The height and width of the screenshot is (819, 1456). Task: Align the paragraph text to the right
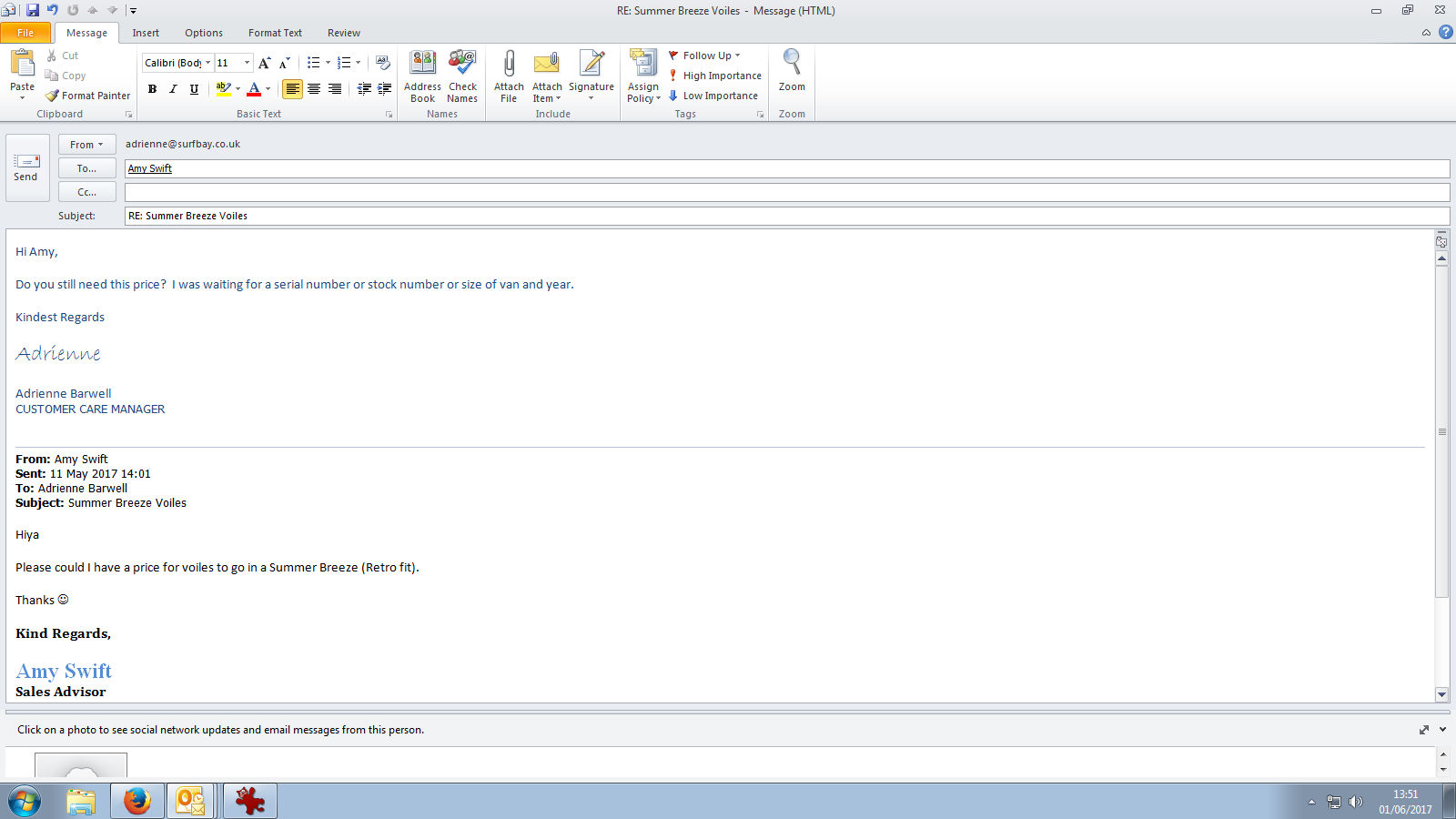click(x=335, y=89)
